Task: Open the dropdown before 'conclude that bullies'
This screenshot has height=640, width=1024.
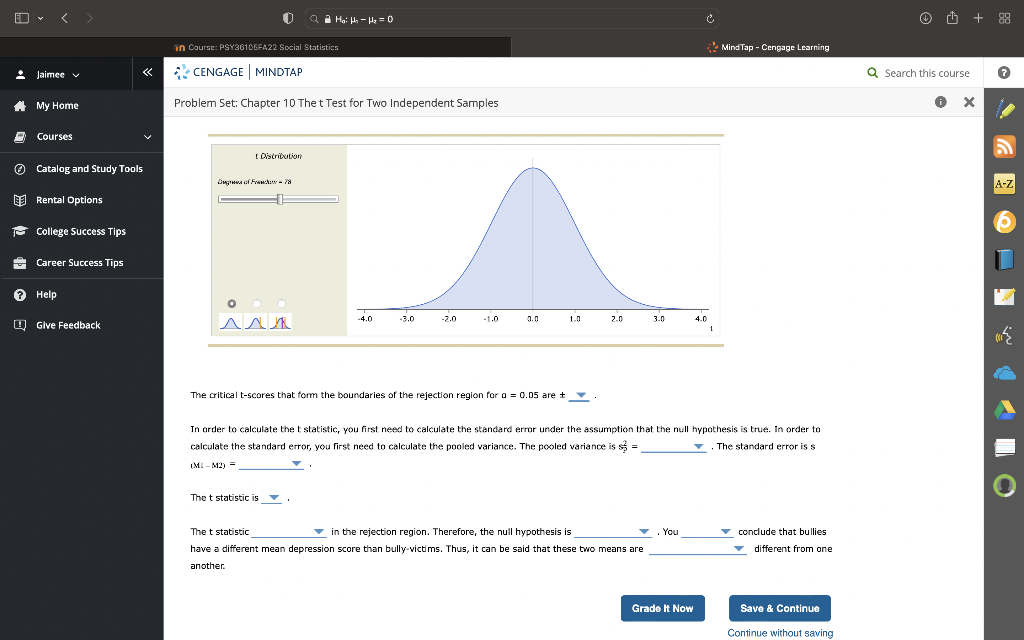Action: pos(707,532)
